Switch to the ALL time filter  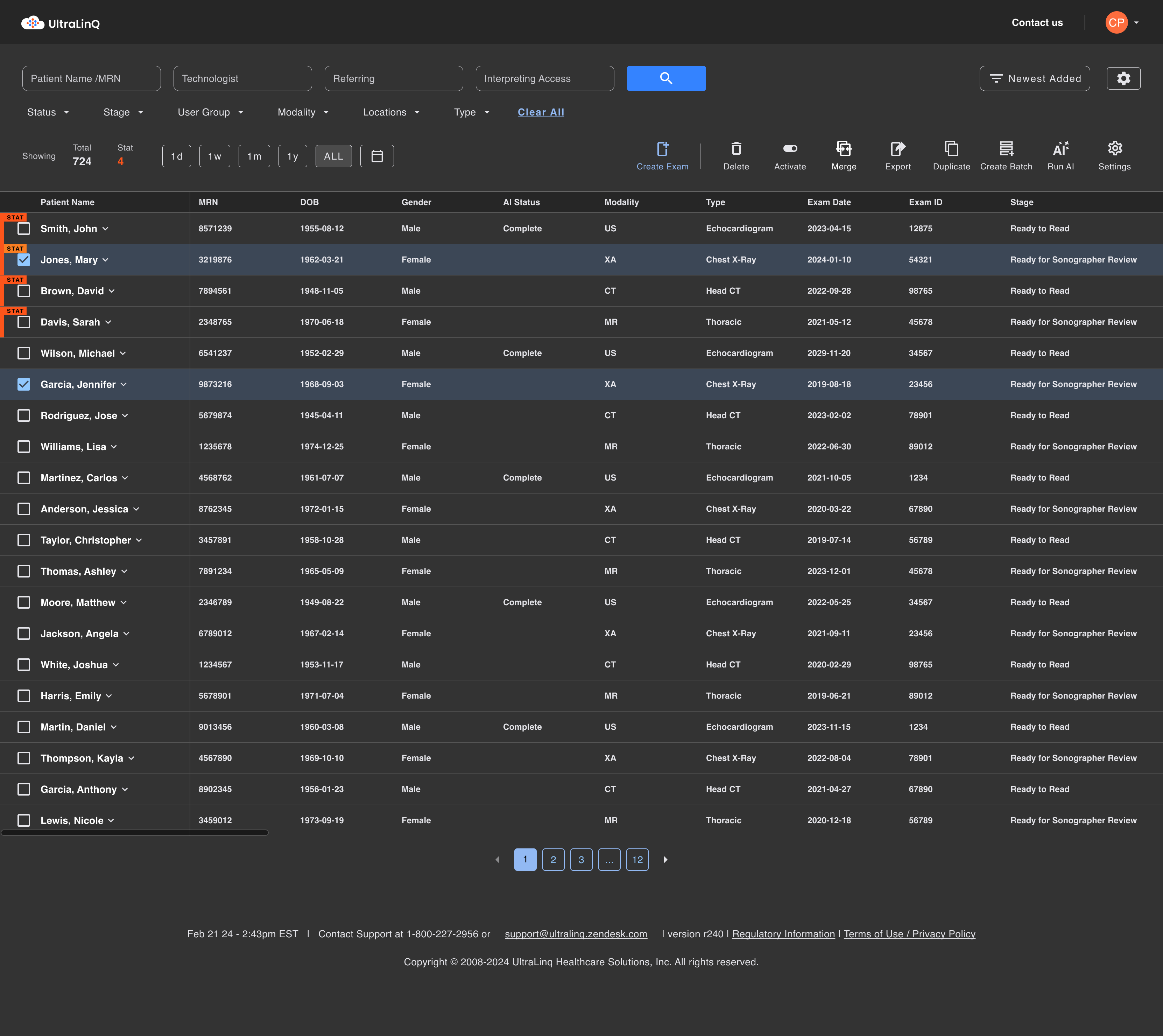[x=333, y=155]
